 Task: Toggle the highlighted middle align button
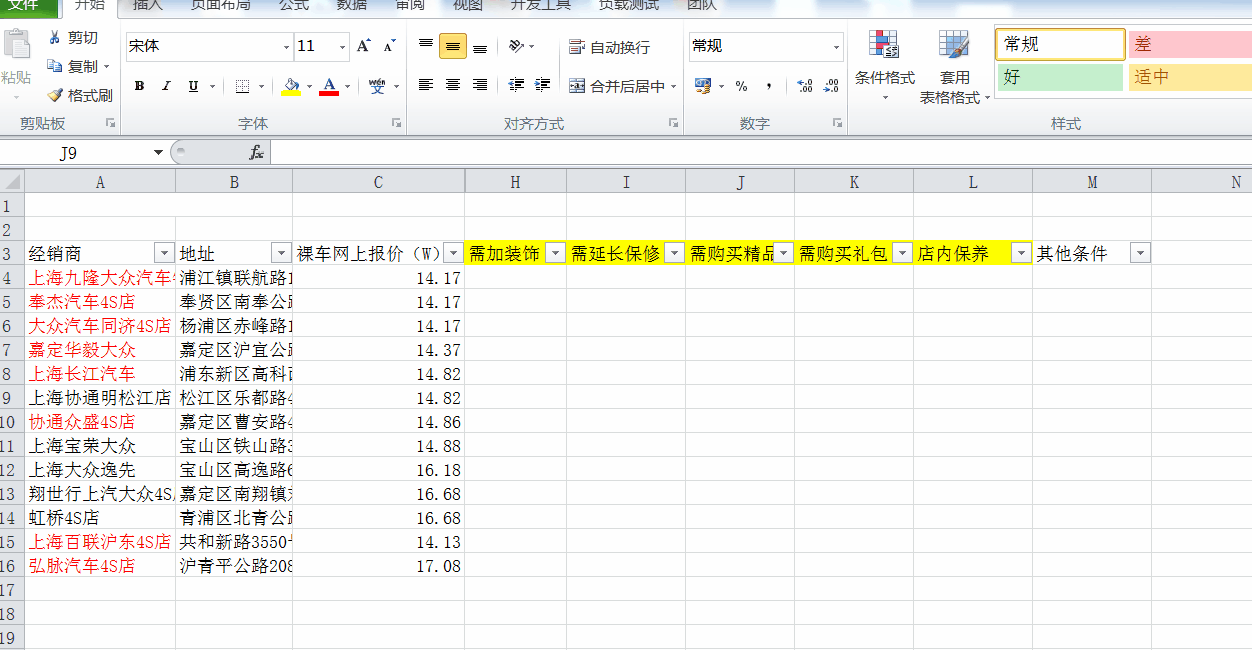(453, 46)
